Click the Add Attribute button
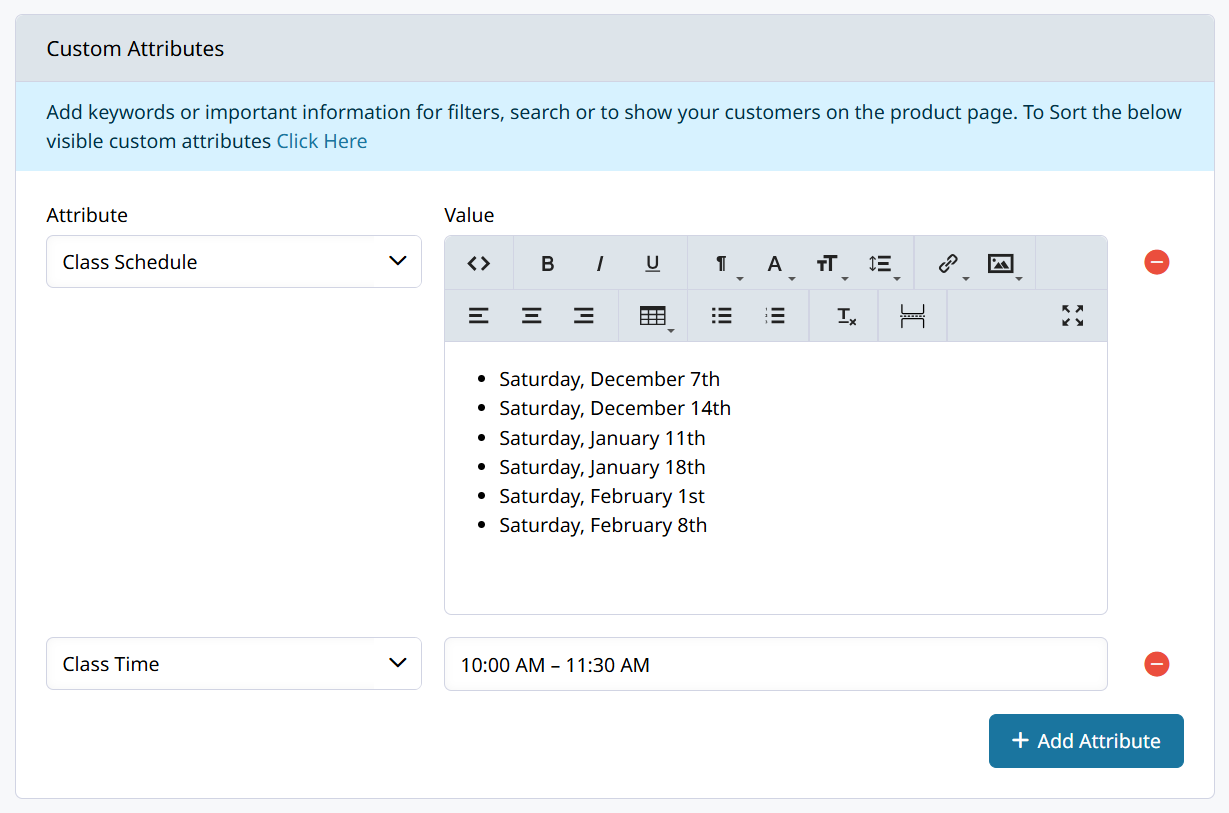 click(1086, 741)
